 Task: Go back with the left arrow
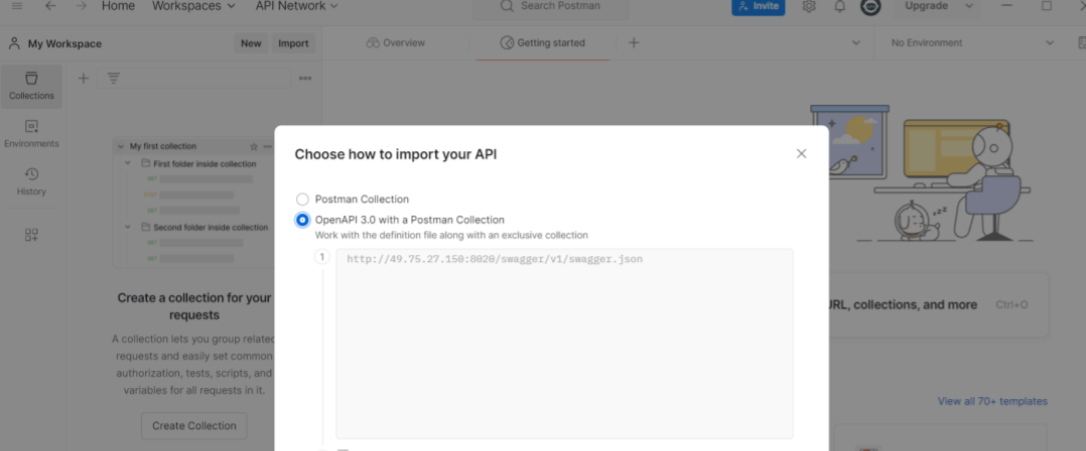(x=51, y=6)
